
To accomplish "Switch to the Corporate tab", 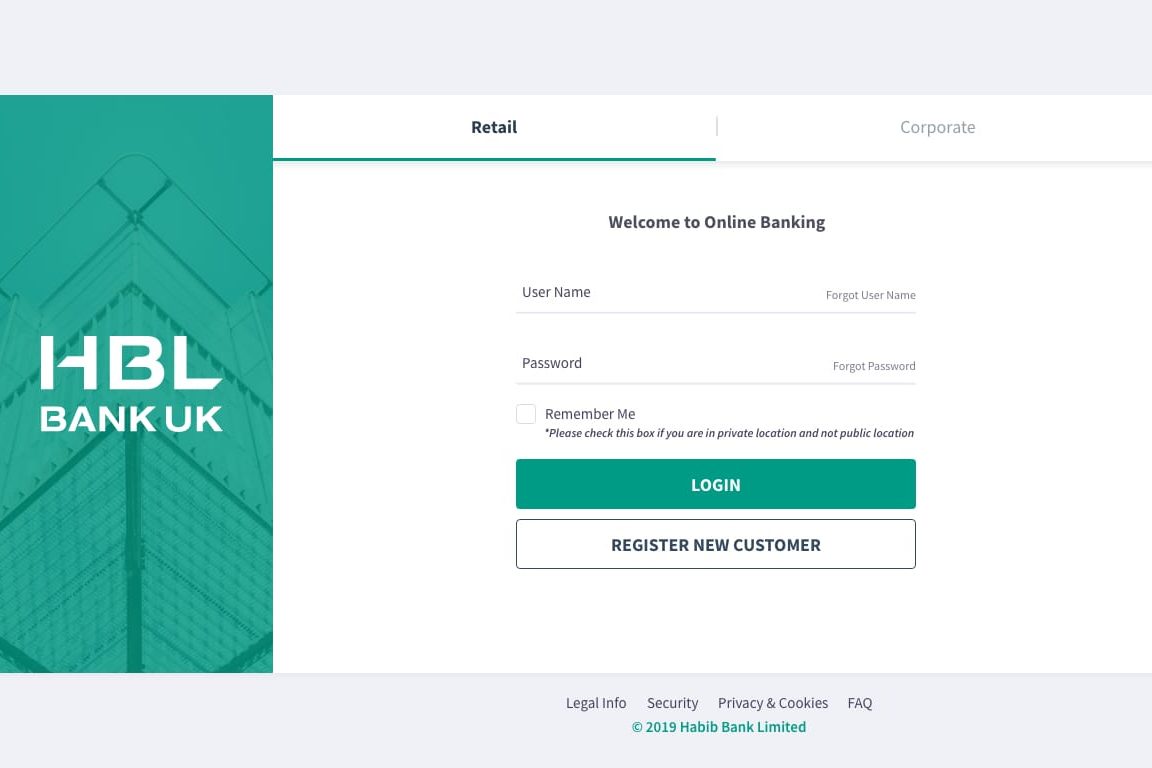I will click(x=937, y=127).
